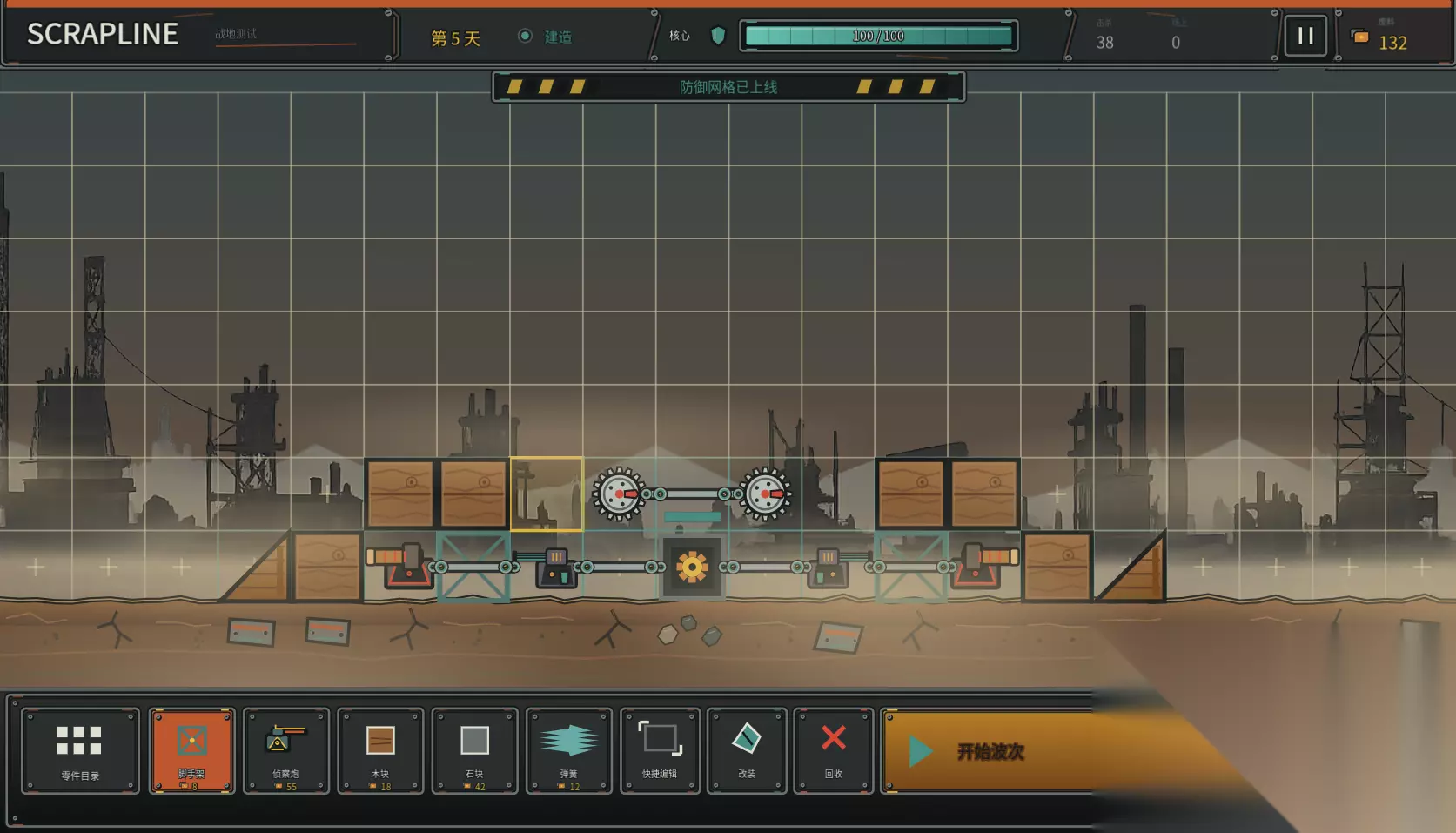Choose the 木块 wood block part

pyautogui.click(x=380, y=750)
